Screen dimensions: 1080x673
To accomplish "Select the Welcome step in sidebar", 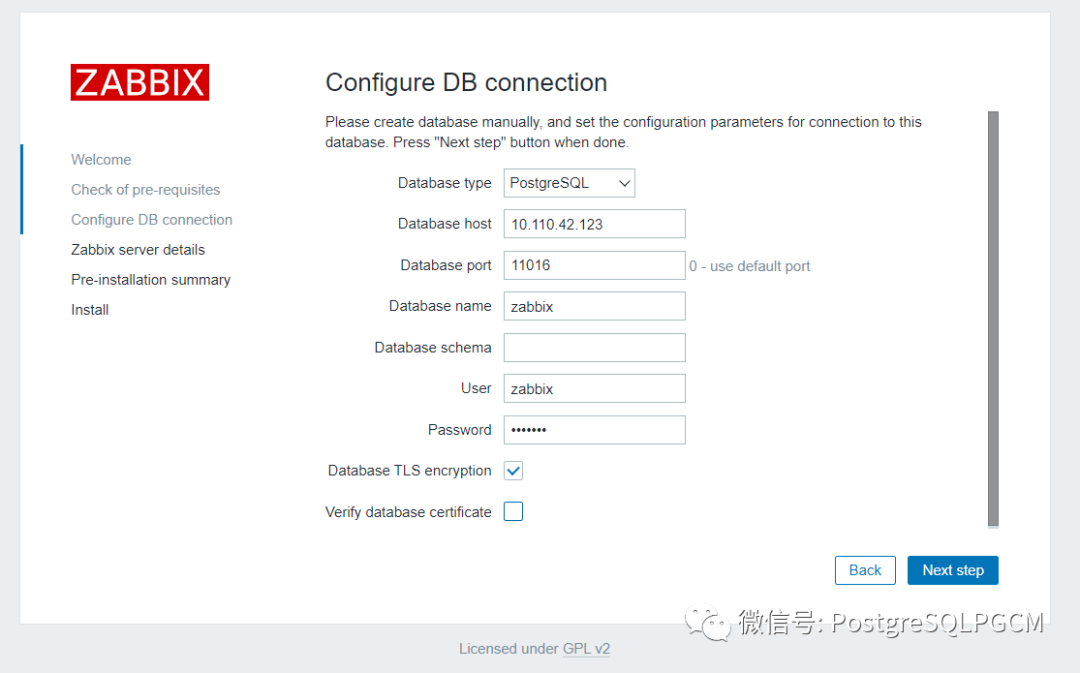I will click(101, 160).
